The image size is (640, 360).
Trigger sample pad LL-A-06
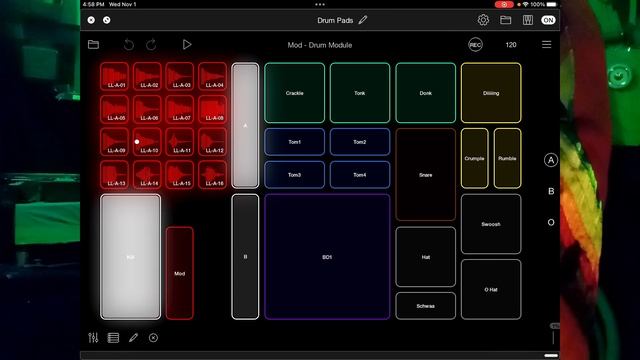(147, 109)
